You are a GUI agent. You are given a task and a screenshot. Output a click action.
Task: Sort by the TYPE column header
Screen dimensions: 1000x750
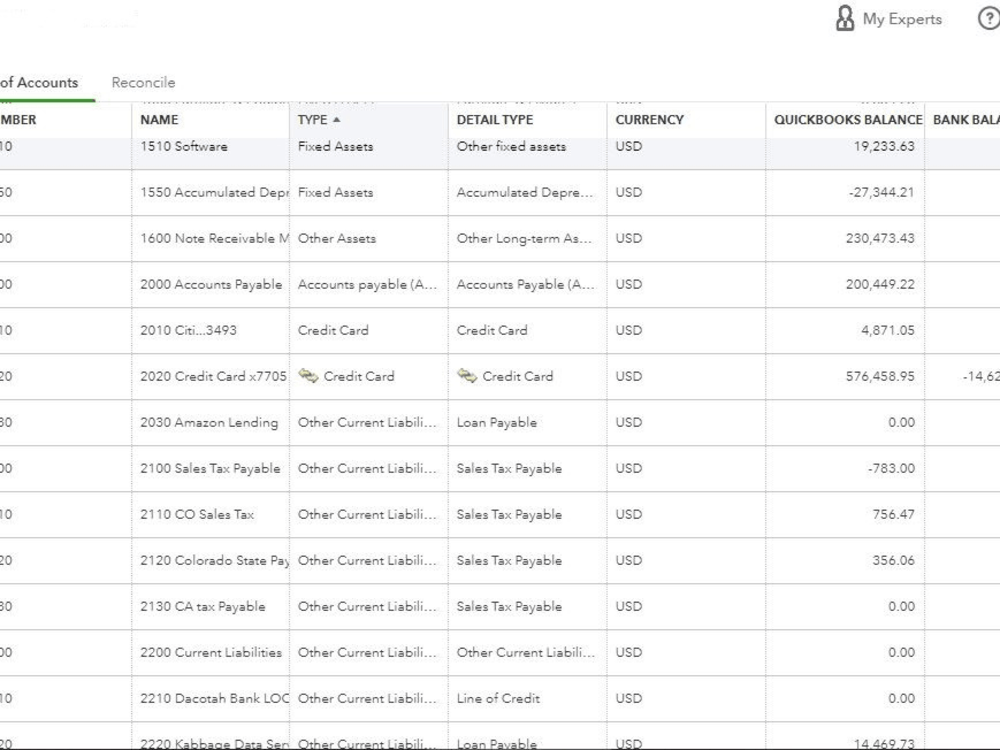tap(312, 119)
